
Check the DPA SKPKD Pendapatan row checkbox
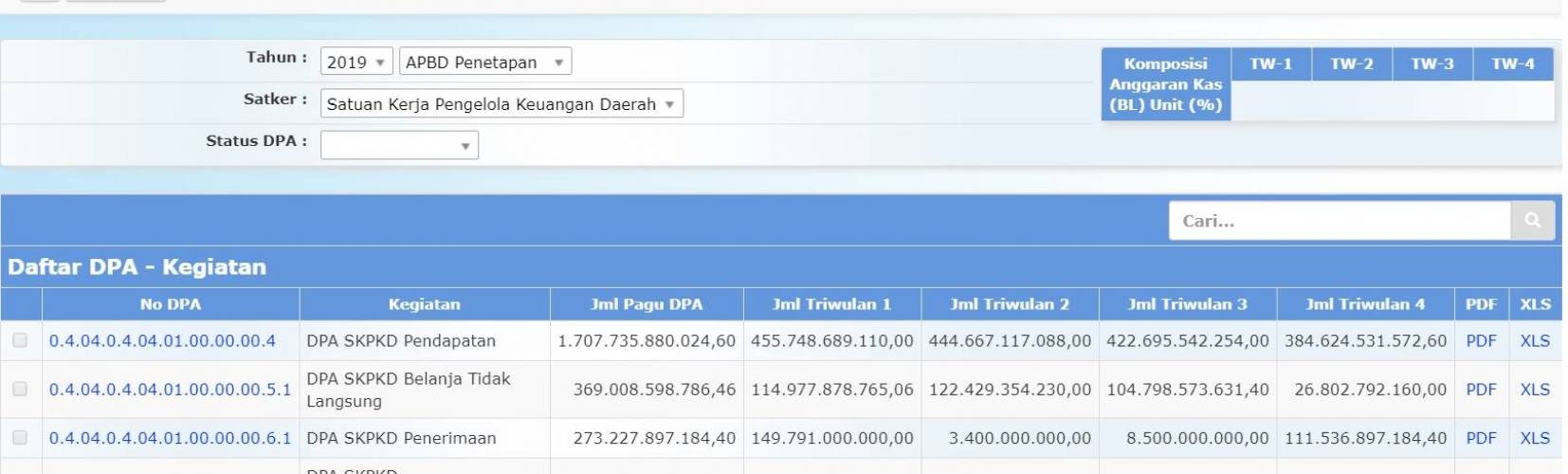point(20,340)
